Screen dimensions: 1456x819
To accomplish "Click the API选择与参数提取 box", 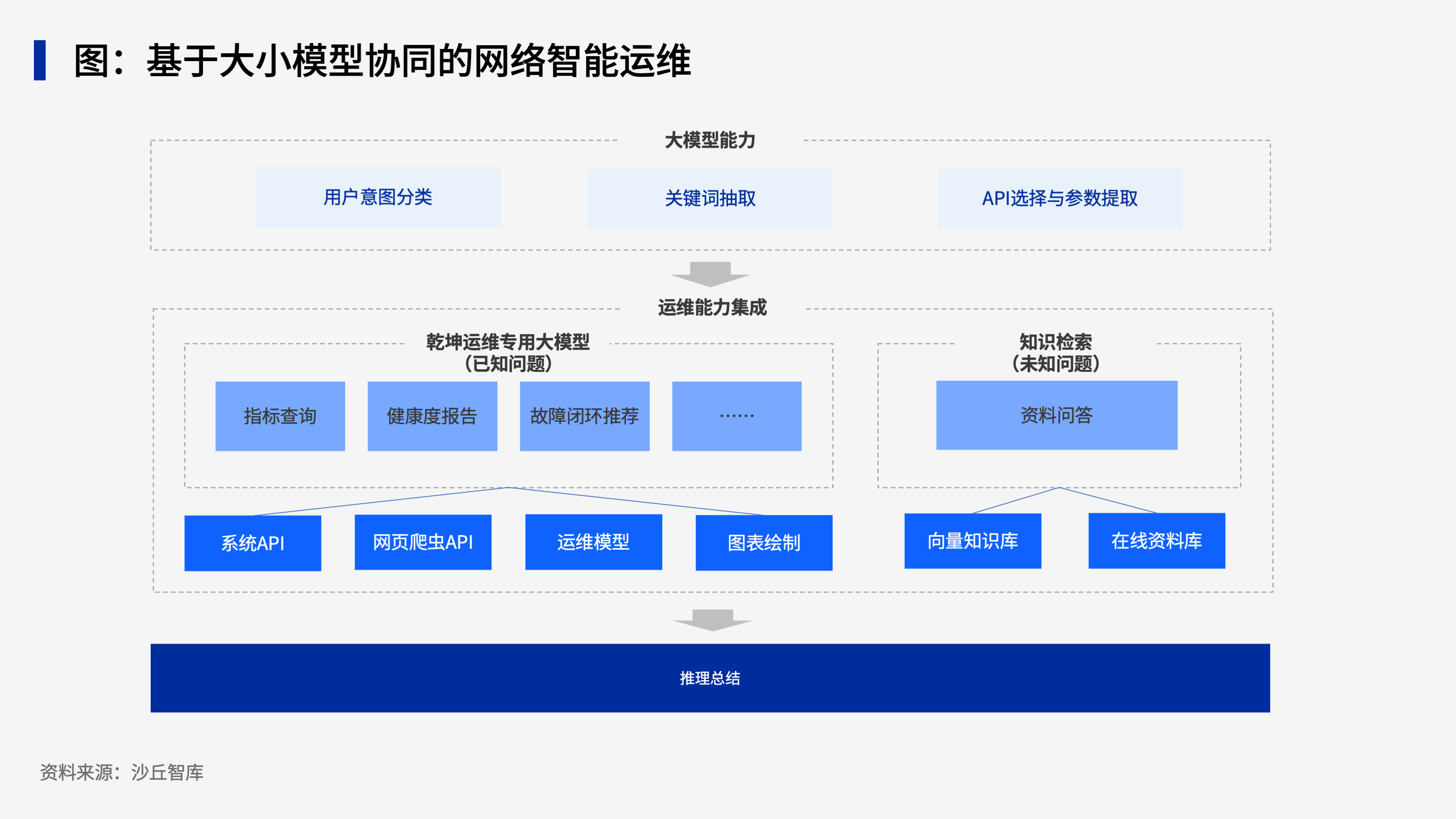I will (1060, 198).
